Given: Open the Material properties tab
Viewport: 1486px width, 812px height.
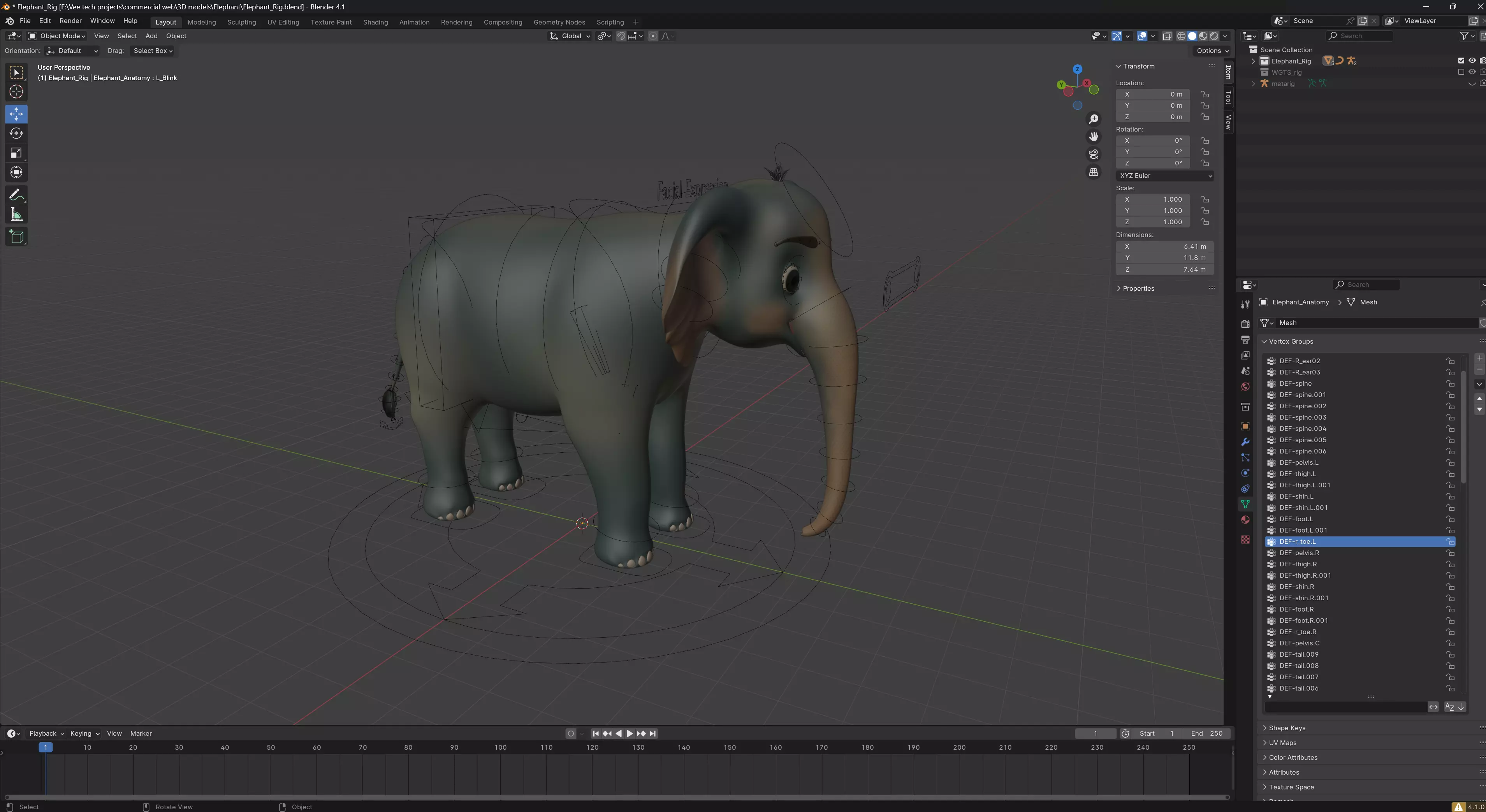Looking at the screenshot, I should pos(1245,520).
